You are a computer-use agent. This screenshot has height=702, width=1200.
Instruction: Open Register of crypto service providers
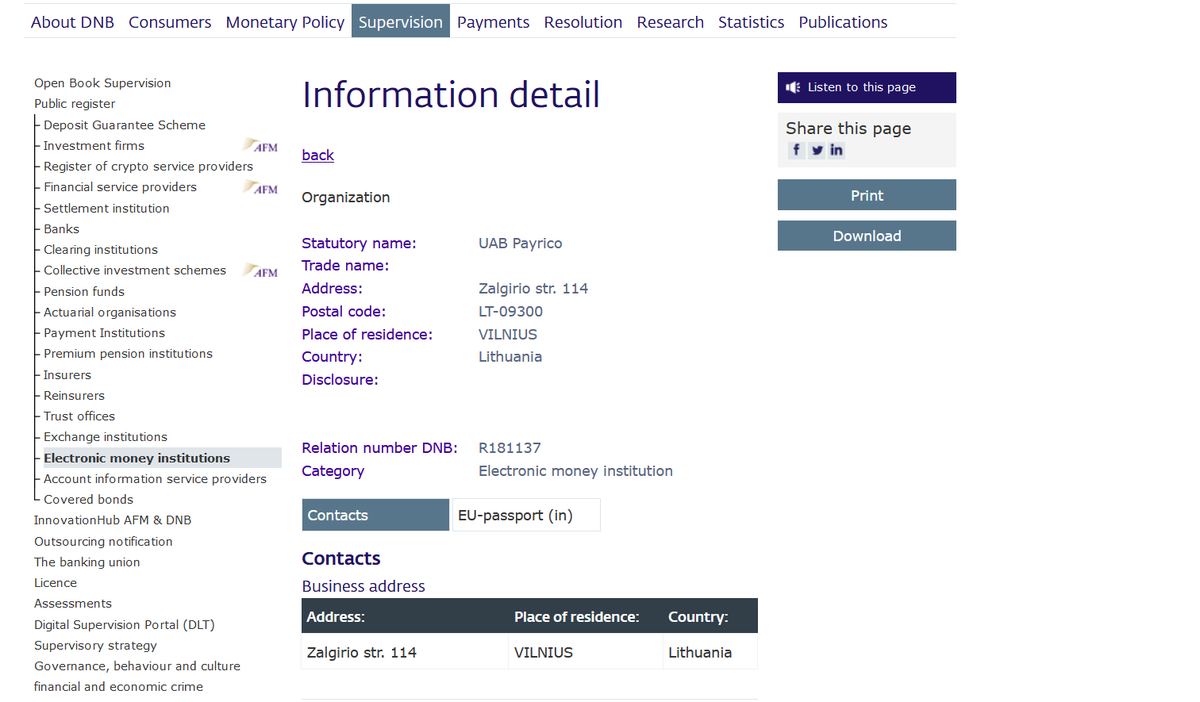148,167
